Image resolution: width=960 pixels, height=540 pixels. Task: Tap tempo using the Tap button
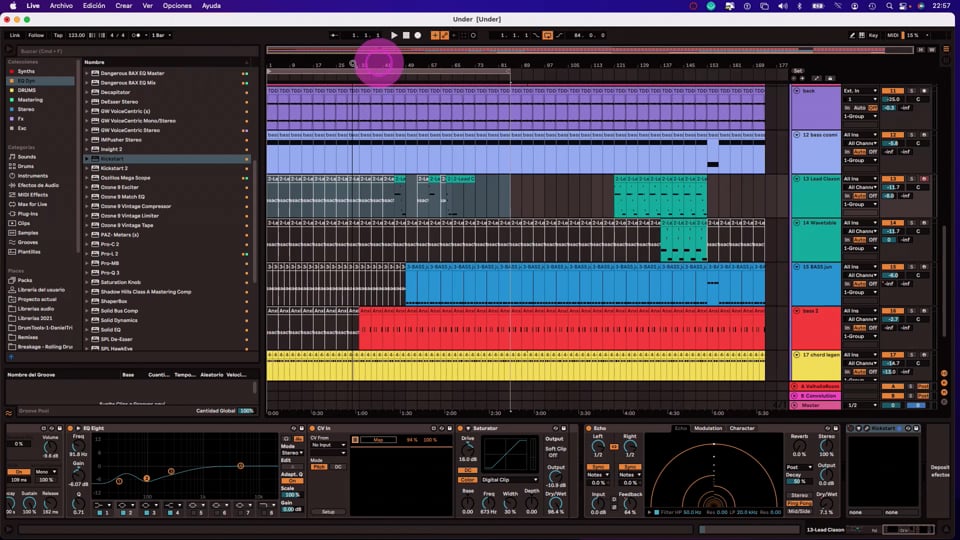(x=58, y=36)
